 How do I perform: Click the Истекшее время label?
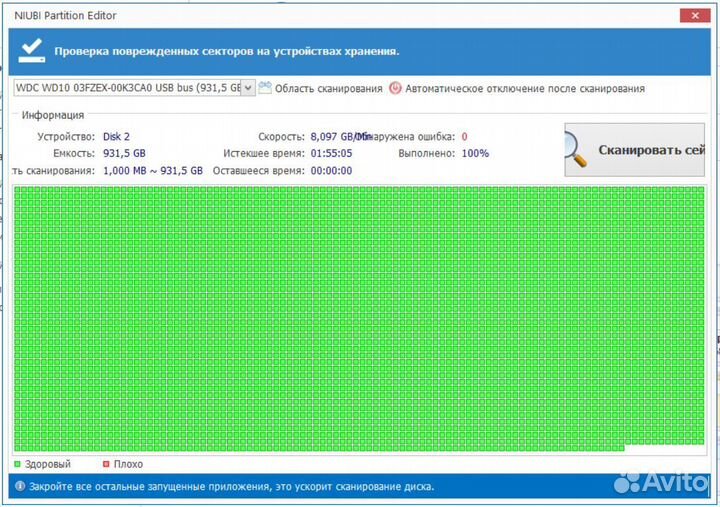pyautogui.click(x=264, y=153)
